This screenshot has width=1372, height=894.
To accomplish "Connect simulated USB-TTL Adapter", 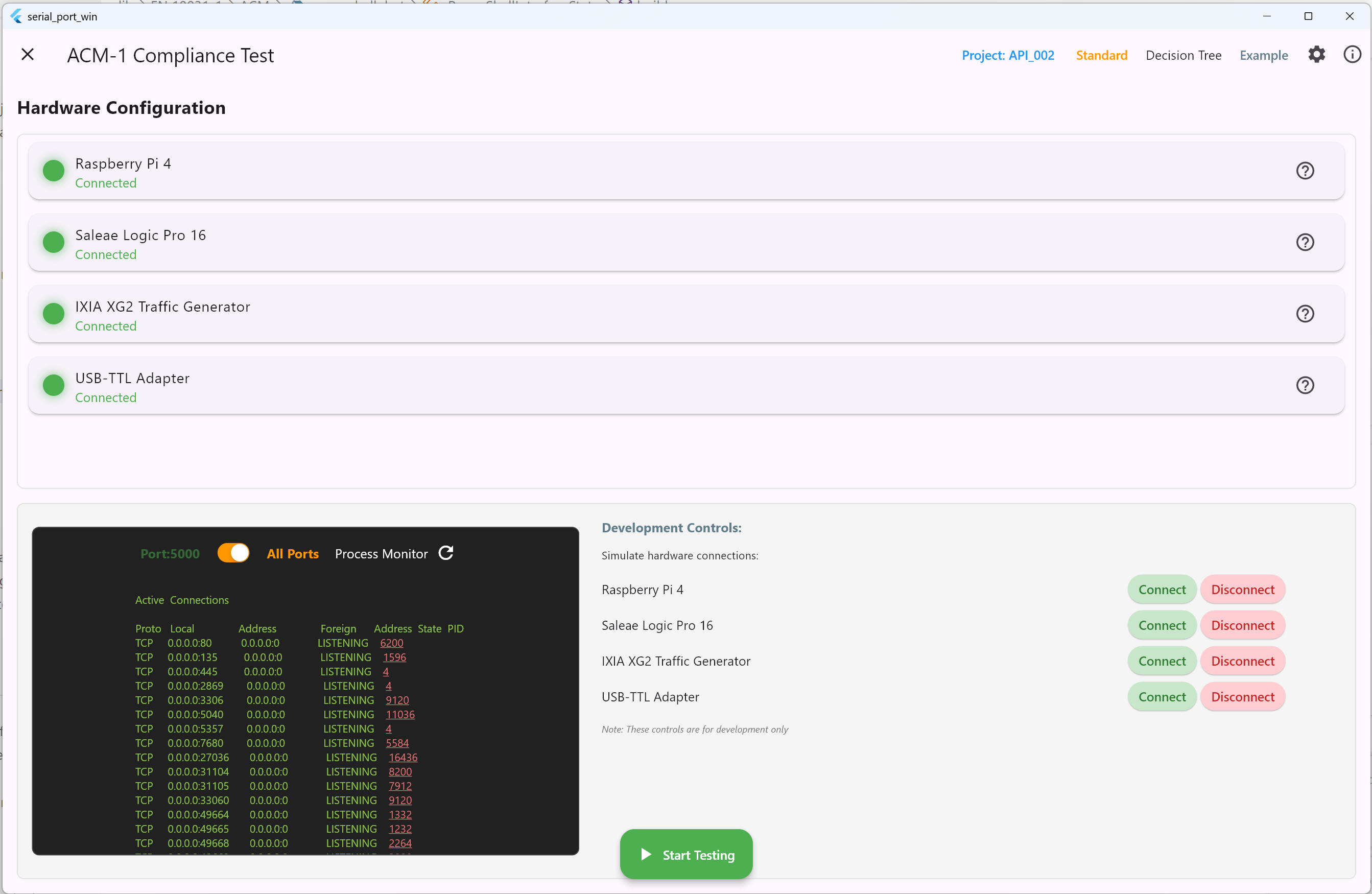I will [x=1162, y=697].
